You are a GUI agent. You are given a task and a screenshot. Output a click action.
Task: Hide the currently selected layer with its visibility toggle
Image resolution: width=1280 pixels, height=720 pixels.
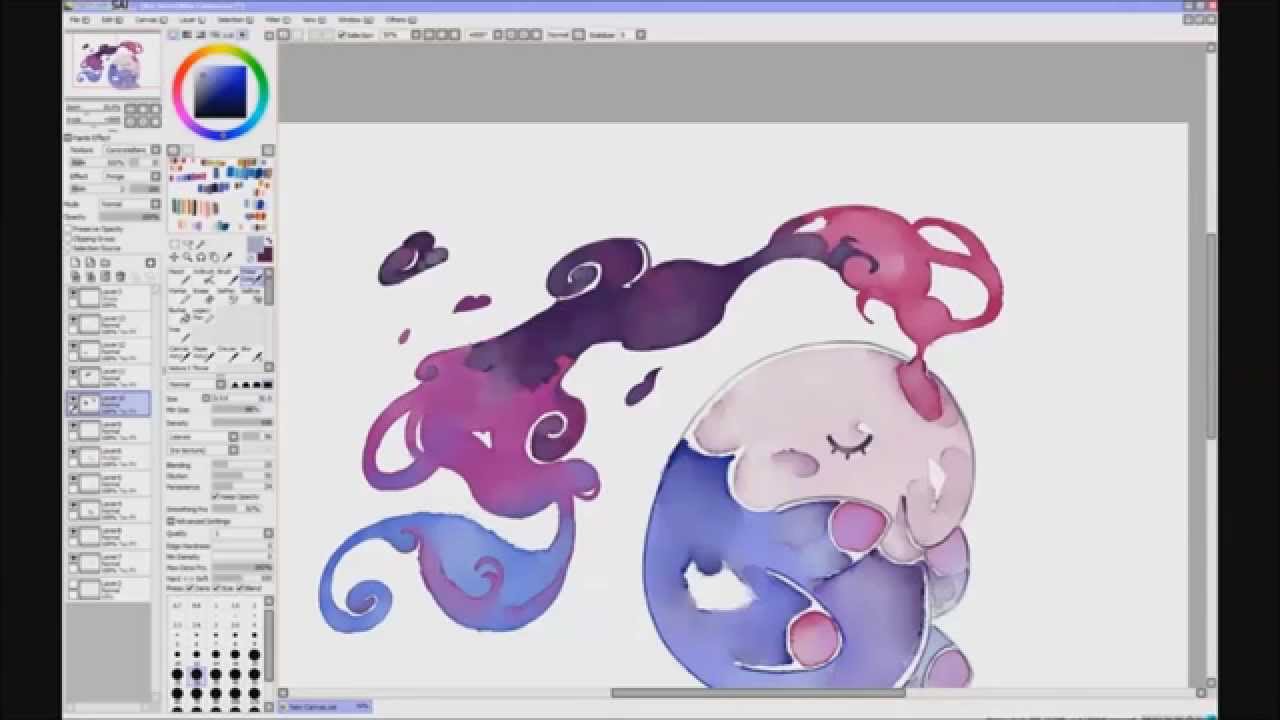click(x=73, y=403)
